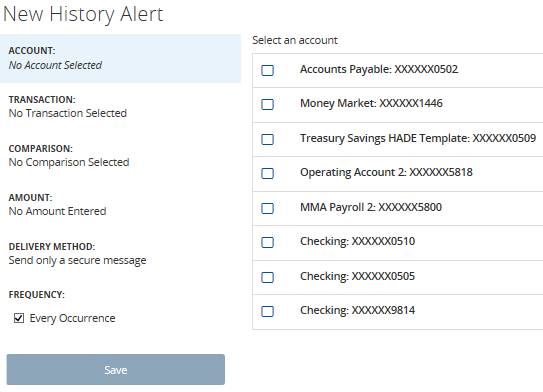Click 'Checking: XXXXXX9814' text
543x392 pixels.
click(x=357, y=310)
